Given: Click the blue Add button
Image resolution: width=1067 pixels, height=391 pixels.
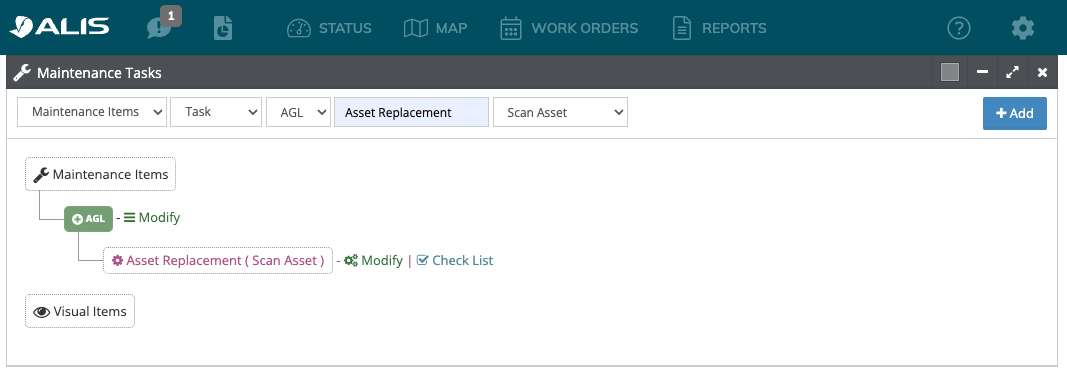Looking at the screenshot, I should (1015, 114).
